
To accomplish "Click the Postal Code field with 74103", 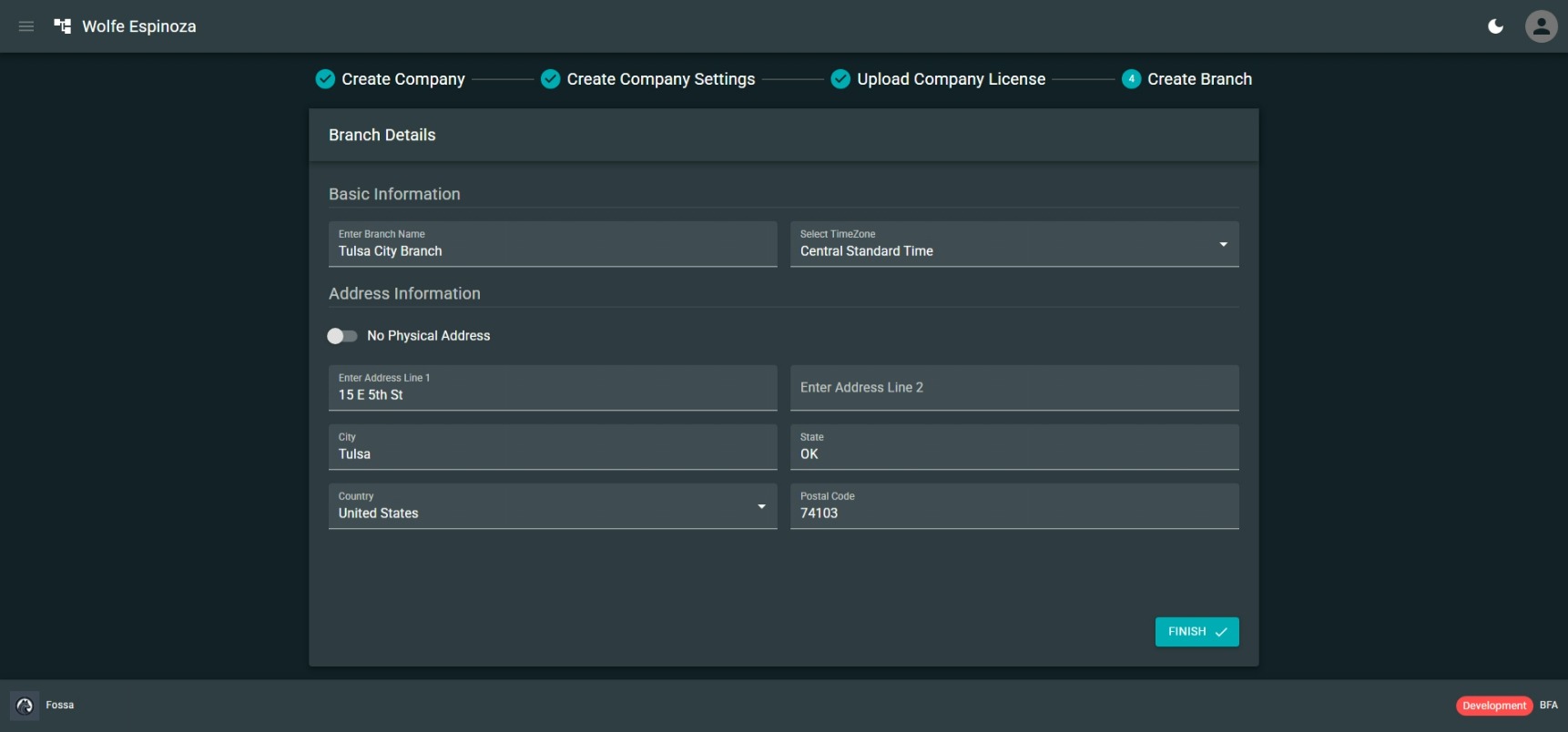I will click(x=1013, y=507).
